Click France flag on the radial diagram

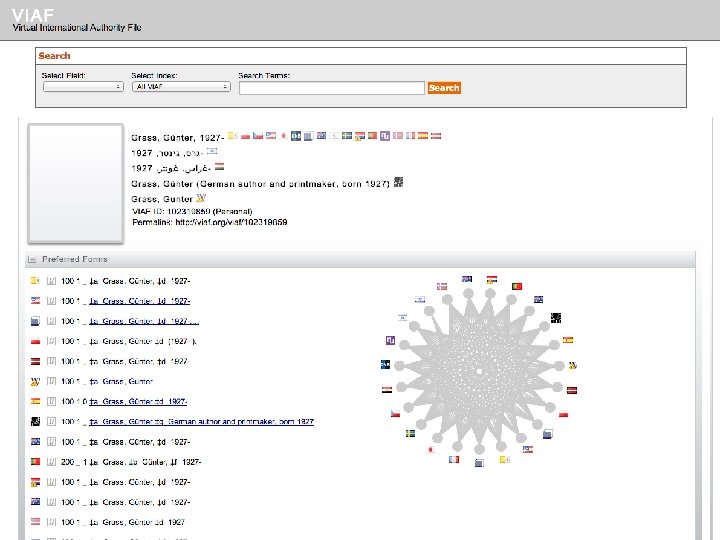(x=454, y=459)
